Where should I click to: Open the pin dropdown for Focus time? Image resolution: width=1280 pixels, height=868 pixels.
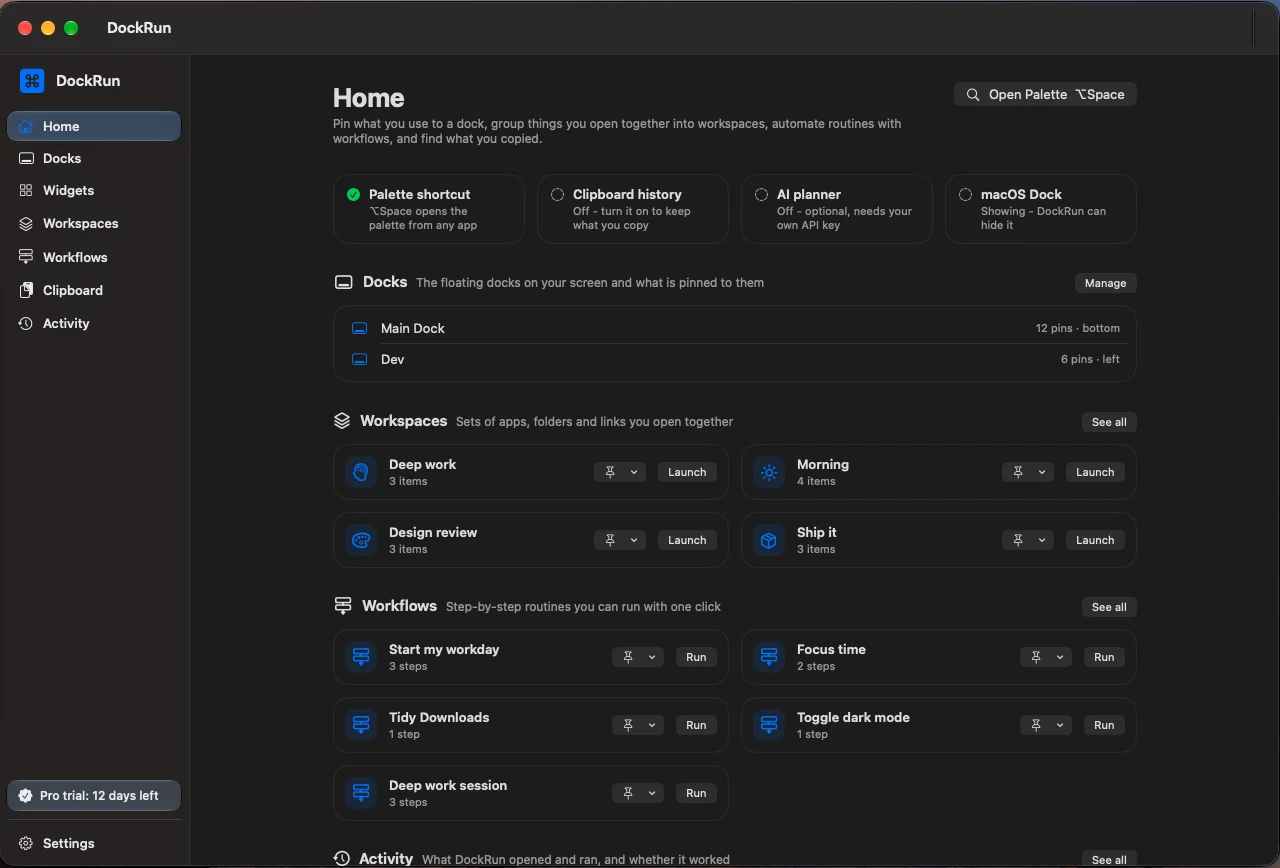click(1046, 657)
